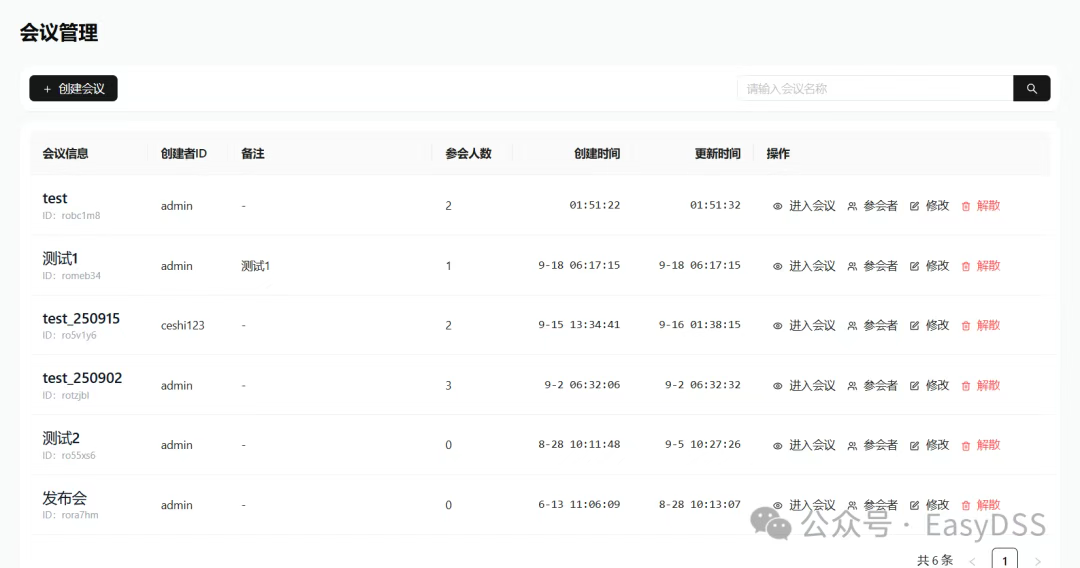Click meeting ID ro55xs6

[x=79, y=455]
